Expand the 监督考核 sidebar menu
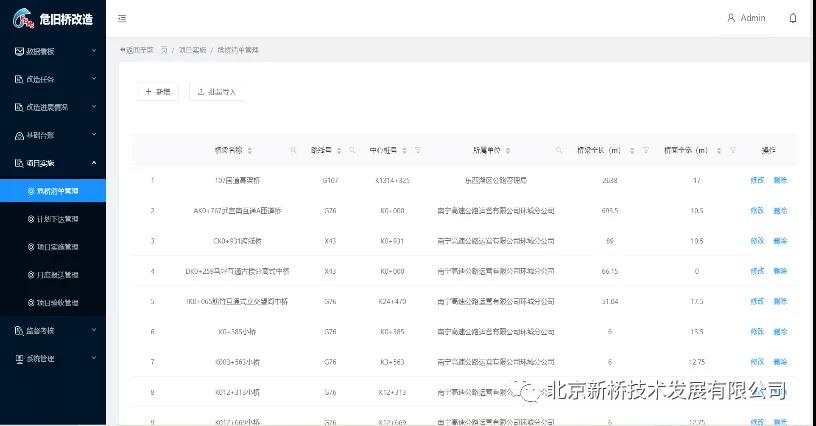 click(53, 330)
